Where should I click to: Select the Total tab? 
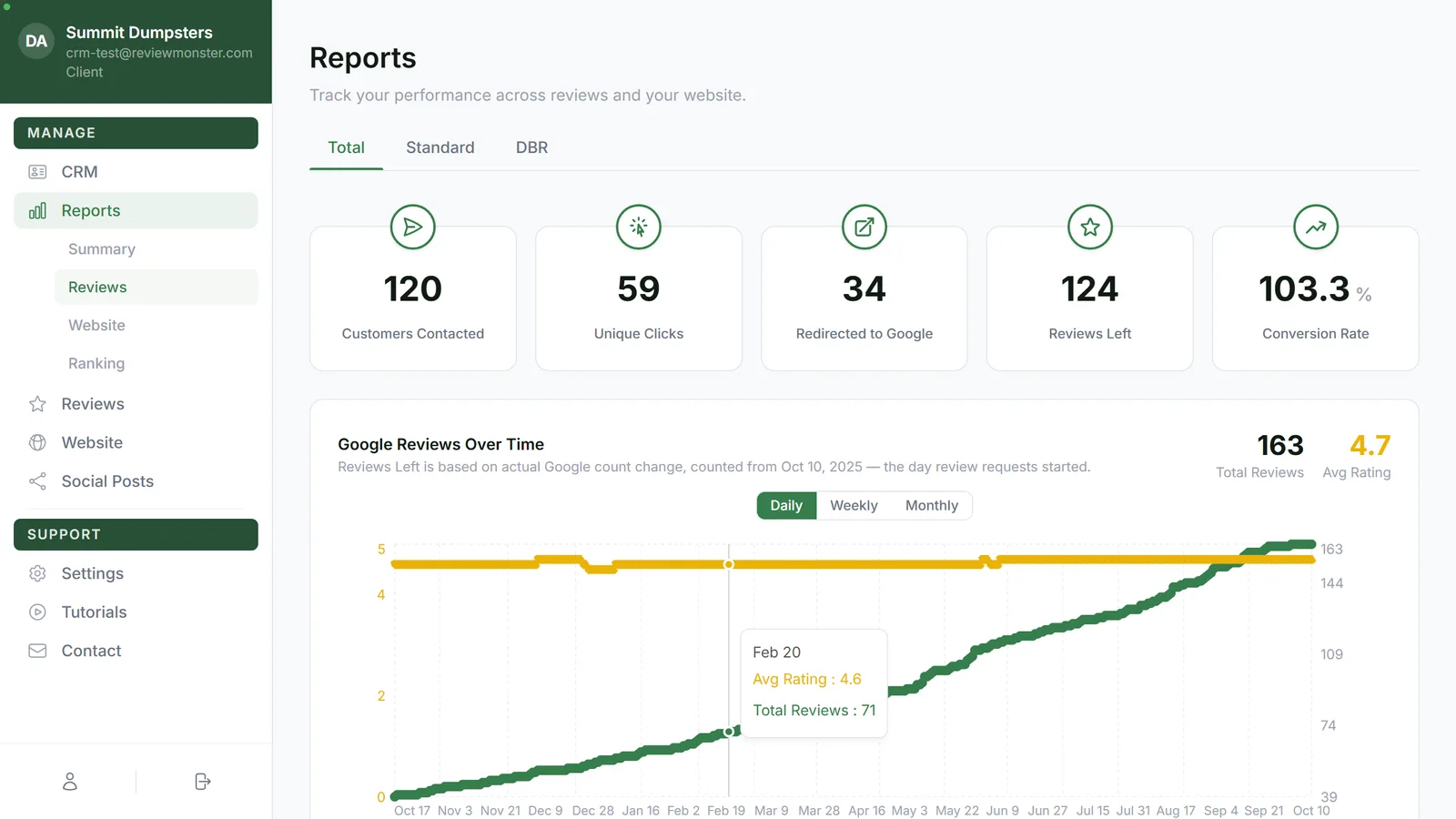tap(347, 147)
